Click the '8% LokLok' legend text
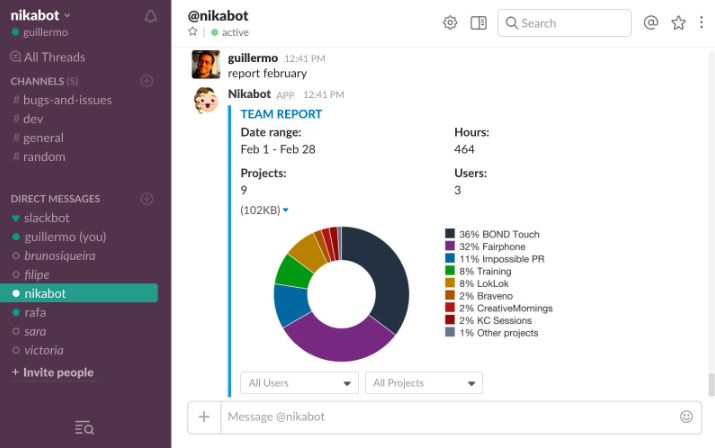Viewport: 715px width, 448px height. (484, 284)
